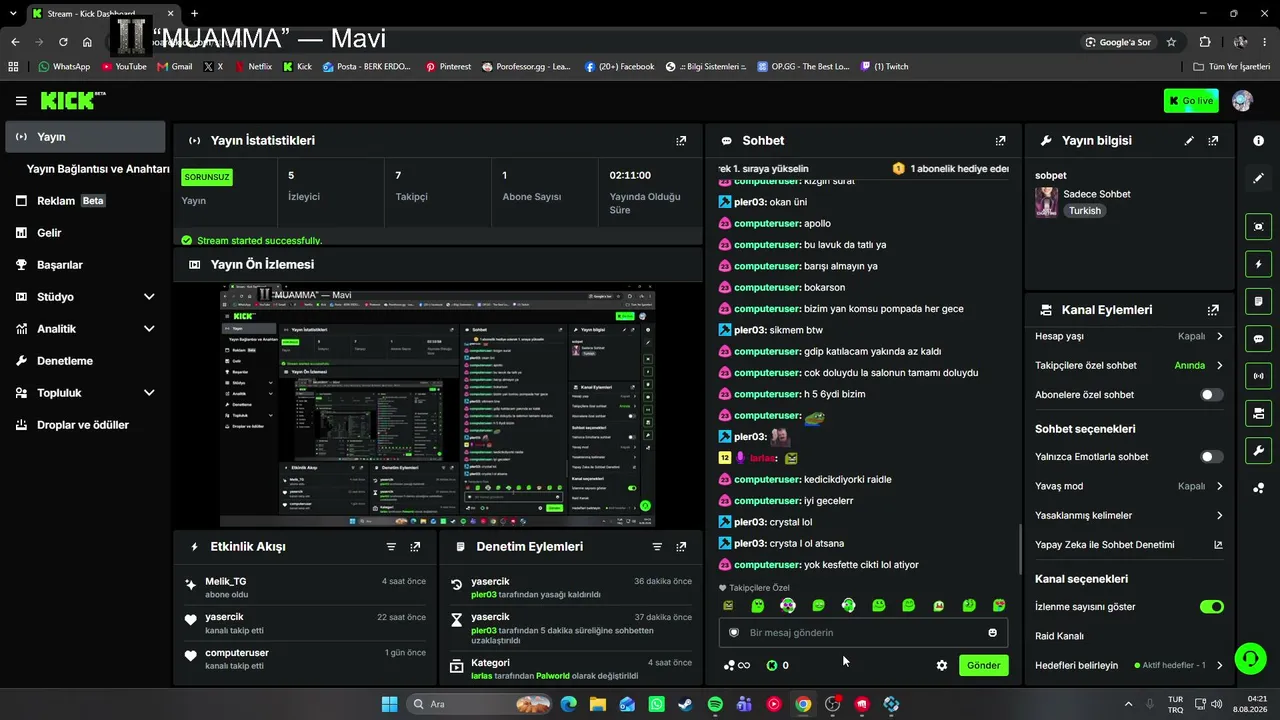
Task: Open the Windows Start menu
Action: pyautogui.click(x=389, y=704)
